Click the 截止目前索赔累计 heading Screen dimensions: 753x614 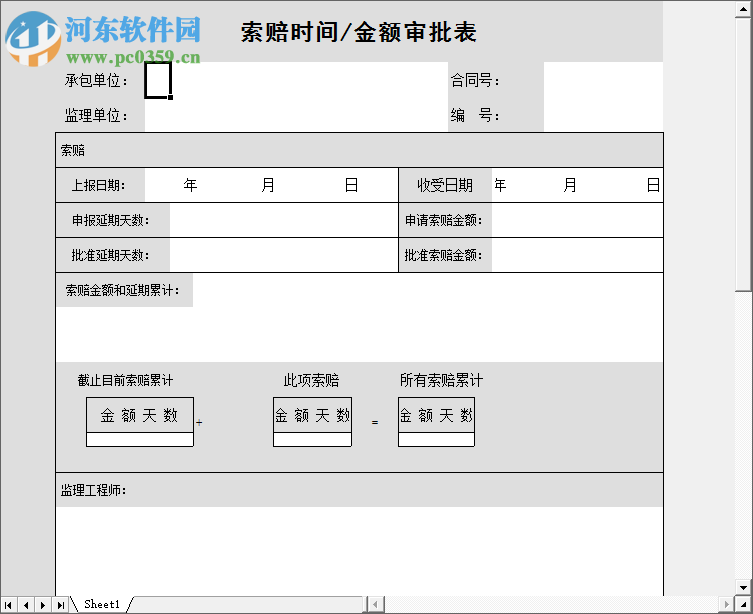coord(125,380)
